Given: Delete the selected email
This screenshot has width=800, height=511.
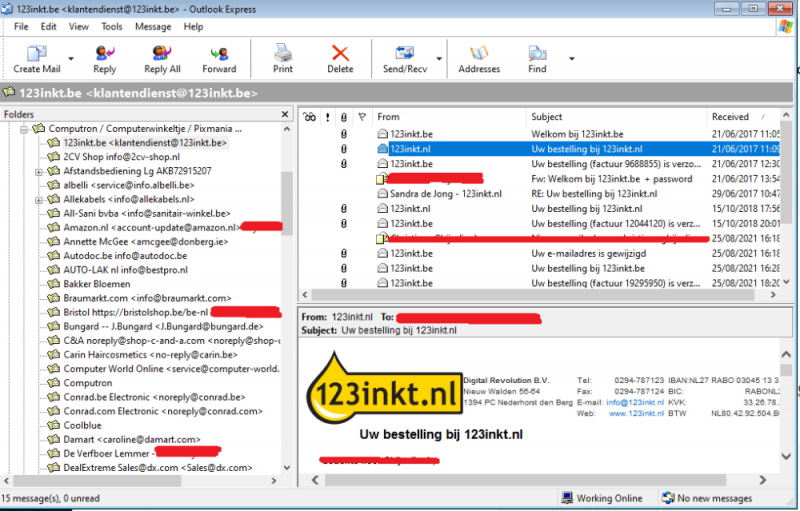Looking at the screenshot, I should 340,59.
